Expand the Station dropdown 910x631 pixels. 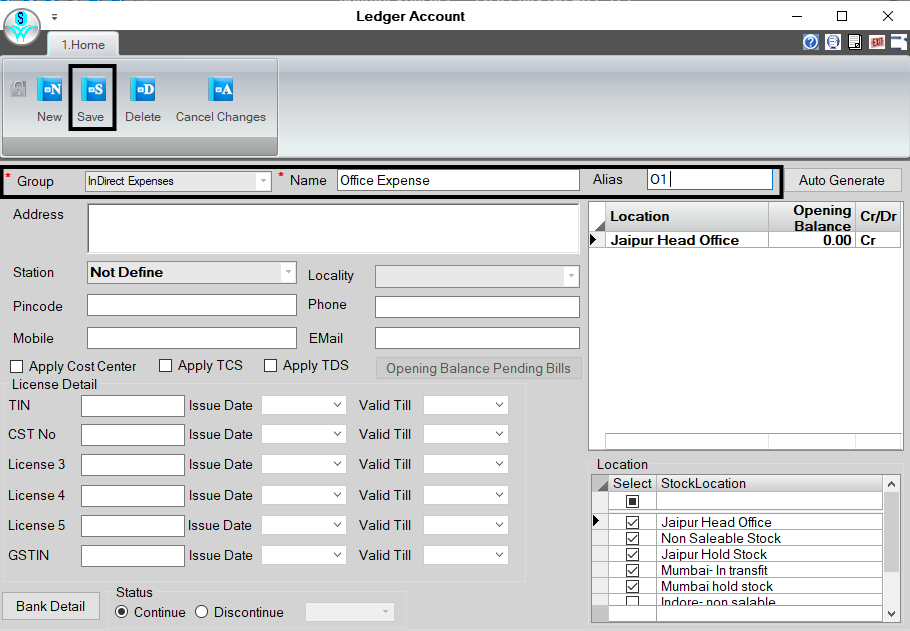288,272
